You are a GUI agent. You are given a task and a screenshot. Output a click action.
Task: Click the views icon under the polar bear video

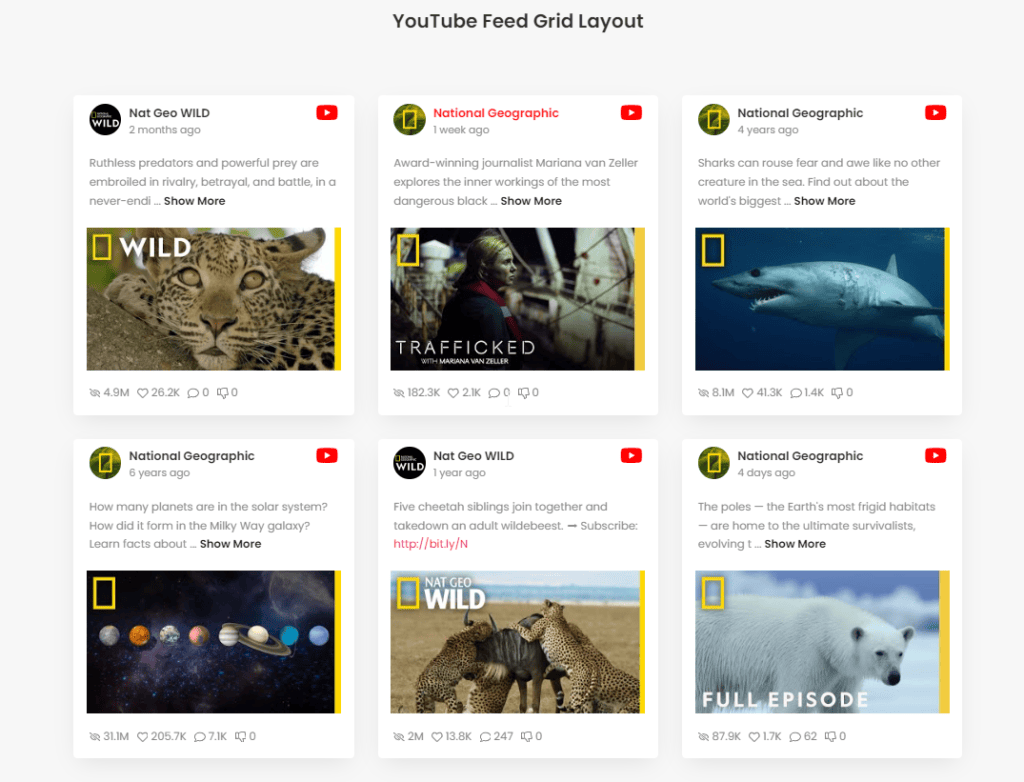coord(703,736)
